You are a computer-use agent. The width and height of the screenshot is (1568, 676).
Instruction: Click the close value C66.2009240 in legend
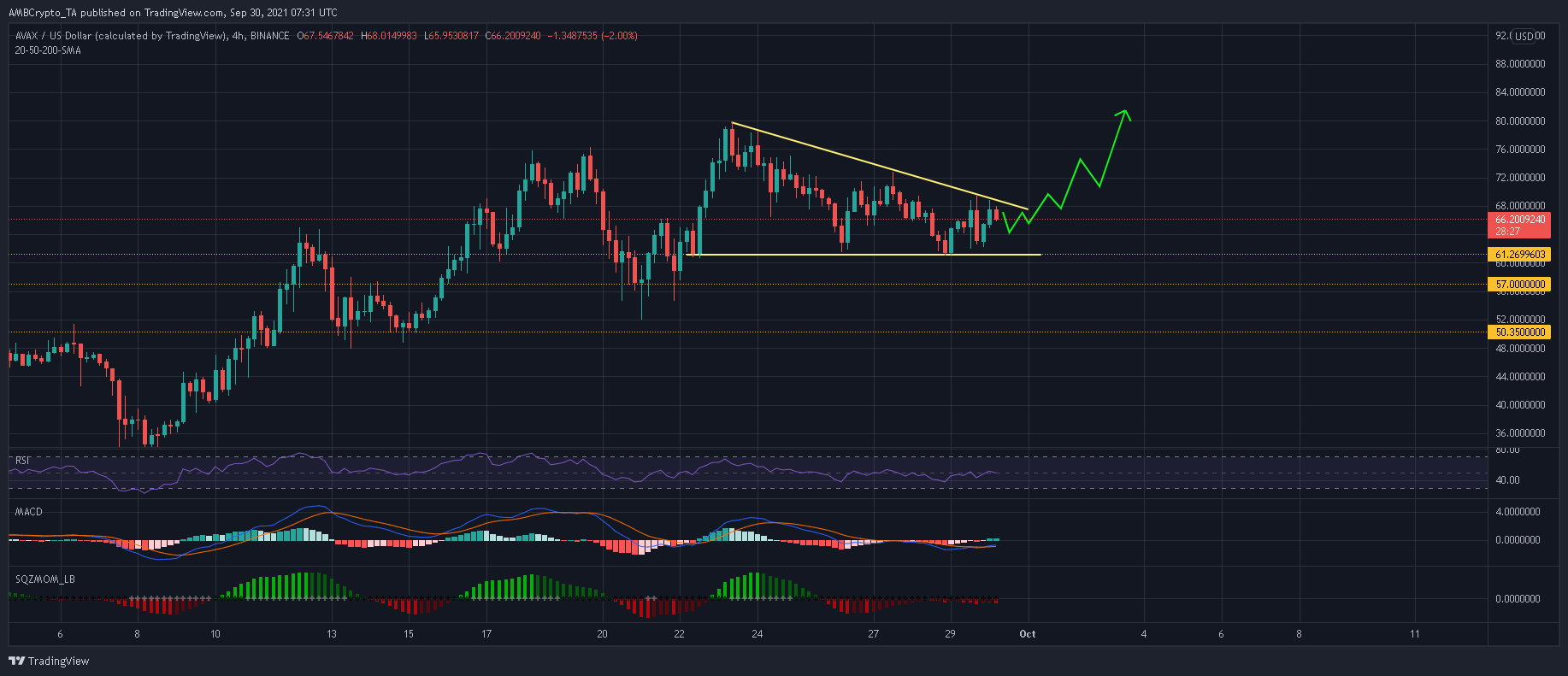click(x=512, y=36)
